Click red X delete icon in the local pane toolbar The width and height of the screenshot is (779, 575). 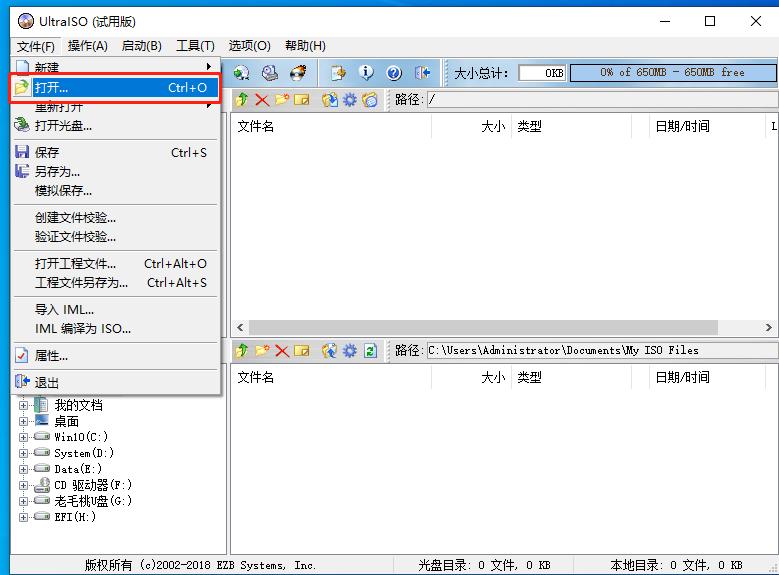[x=282, y=351]
